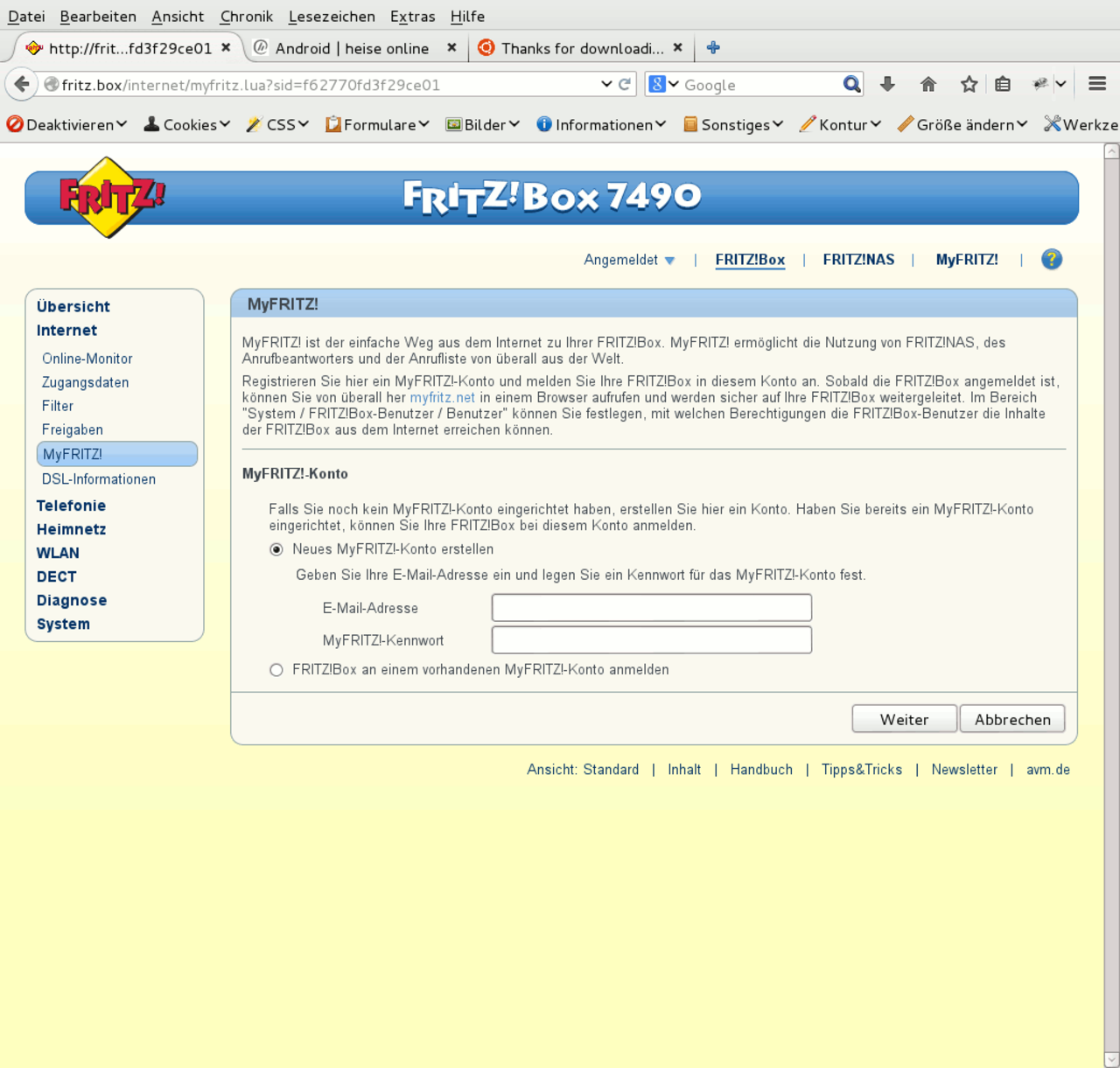Switch to the Android heise online tab
This screenshot has width=1120, height=1068.
click(x=352, y=48)
